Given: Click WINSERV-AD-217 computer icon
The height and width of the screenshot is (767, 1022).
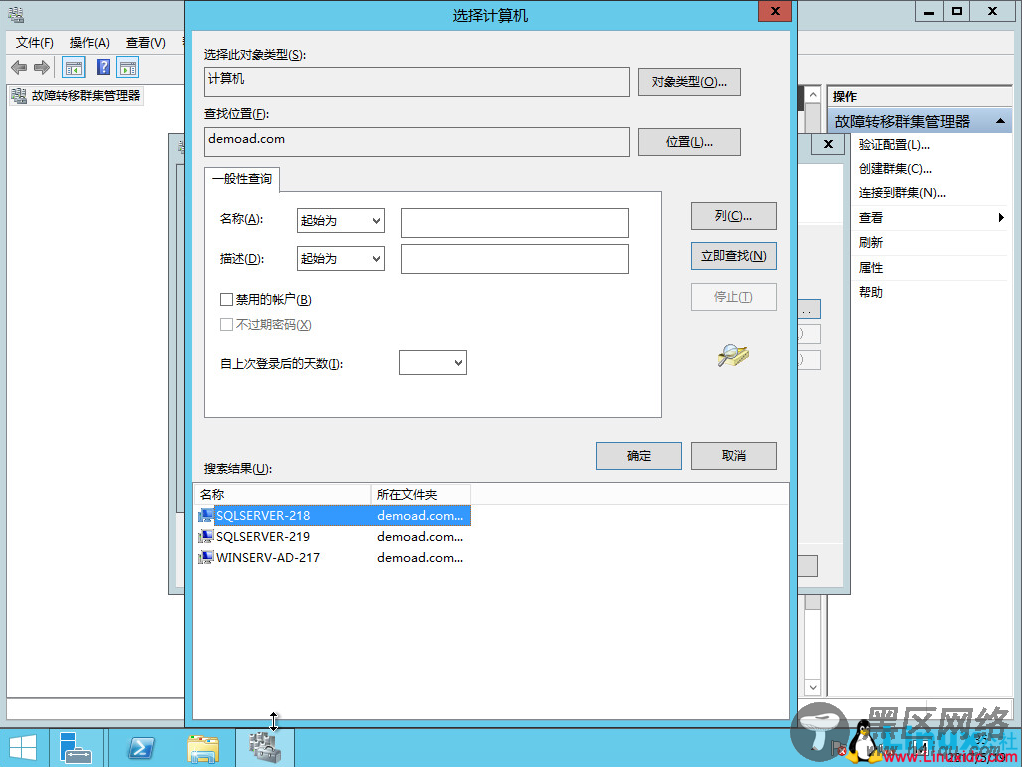Looking at the screenshot, I should [x=205, y=557].
